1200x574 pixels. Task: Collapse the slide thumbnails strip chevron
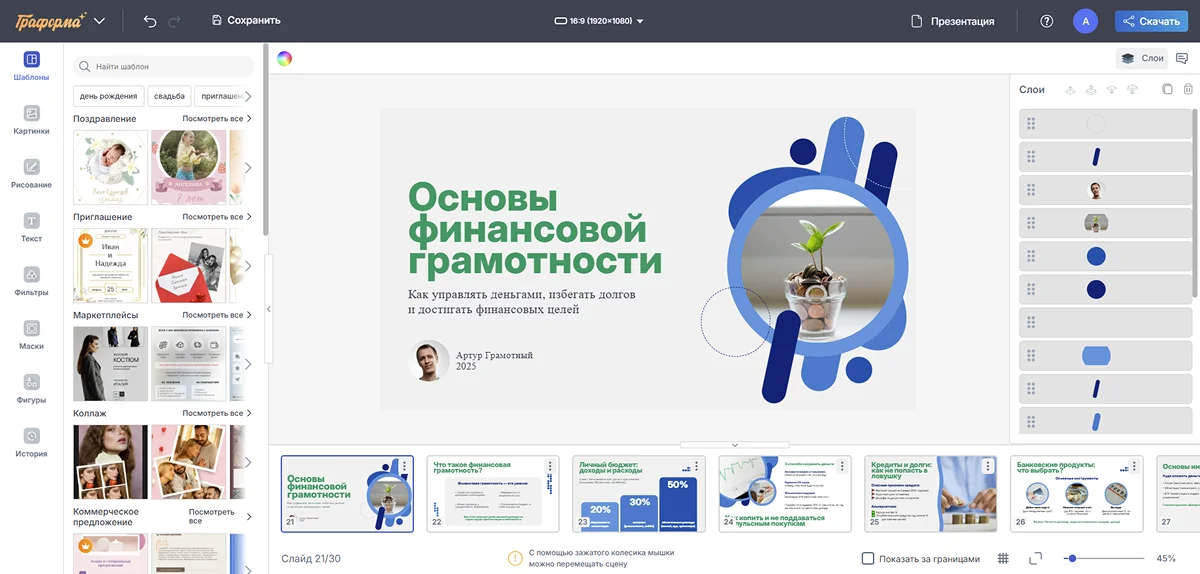(734, 444)
